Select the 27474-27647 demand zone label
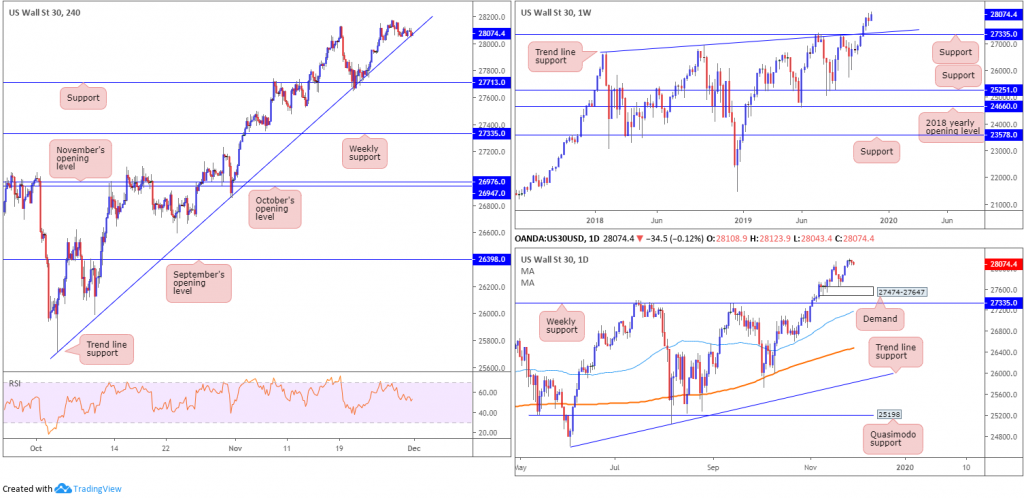Screen dimensions: 1024x498 (x=902, y=292)
